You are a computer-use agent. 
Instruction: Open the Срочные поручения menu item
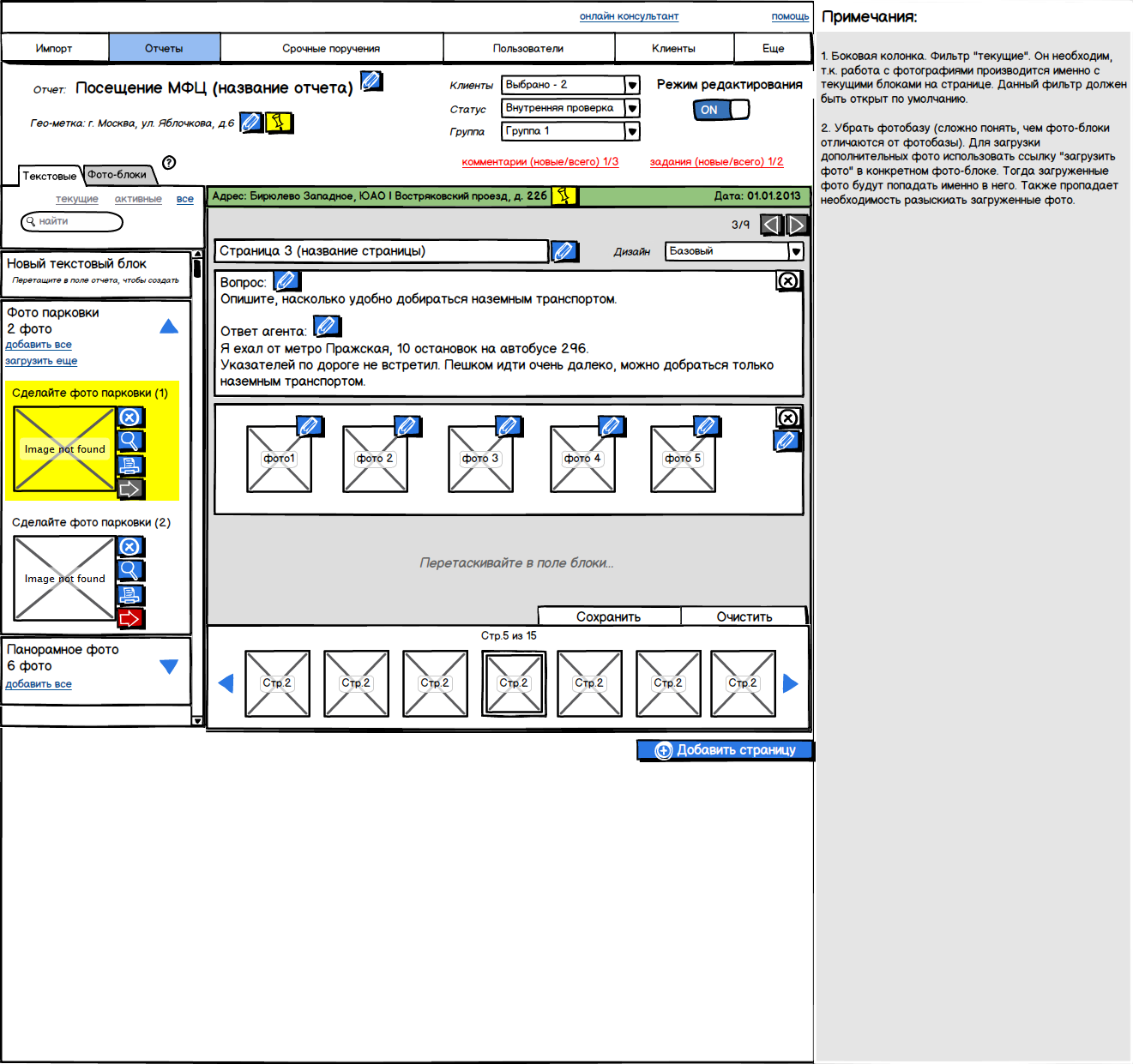click(x=331, y=49)
